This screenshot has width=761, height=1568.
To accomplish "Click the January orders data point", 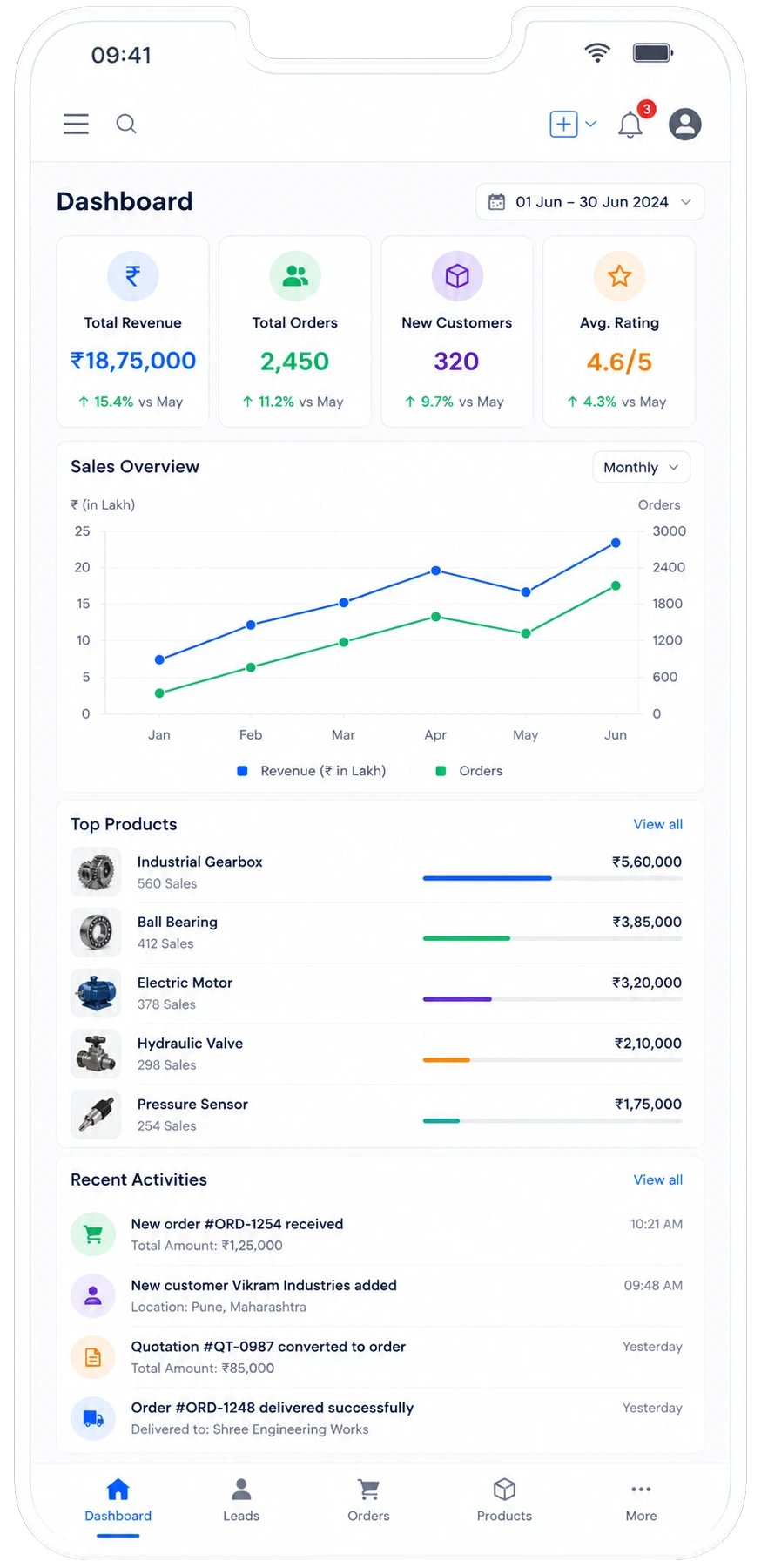I will coord(159,693).
